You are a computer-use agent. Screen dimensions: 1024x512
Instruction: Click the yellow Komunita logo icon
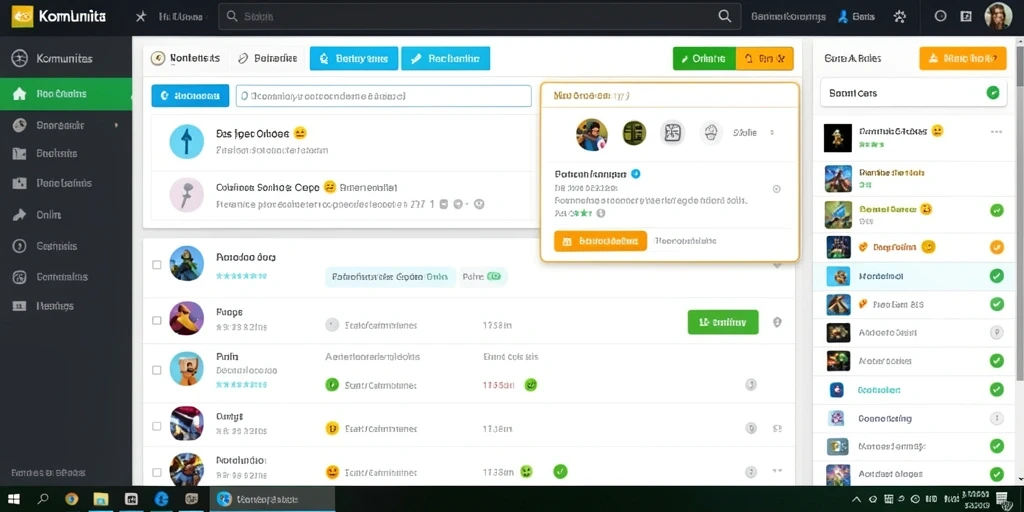click(22, 16)
